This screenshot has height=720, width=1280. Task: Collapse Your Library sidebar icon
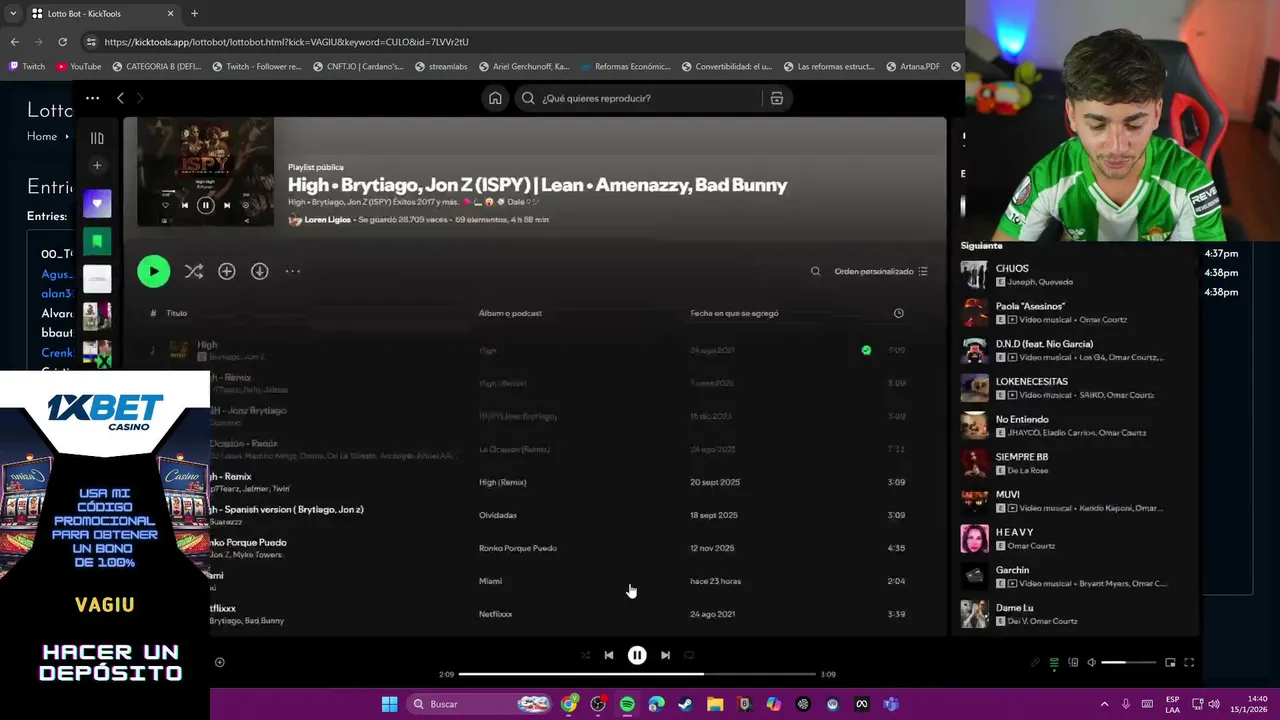(97, 139)
